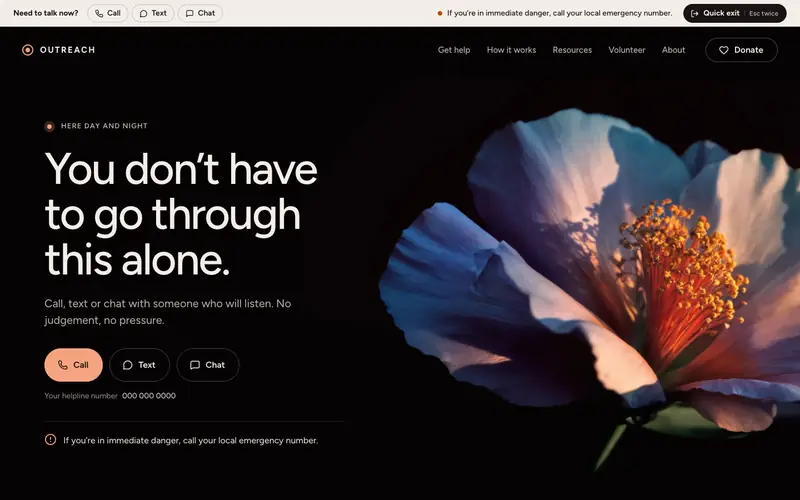Open the How it works page
800x500 pixels.
click(511, 50)
